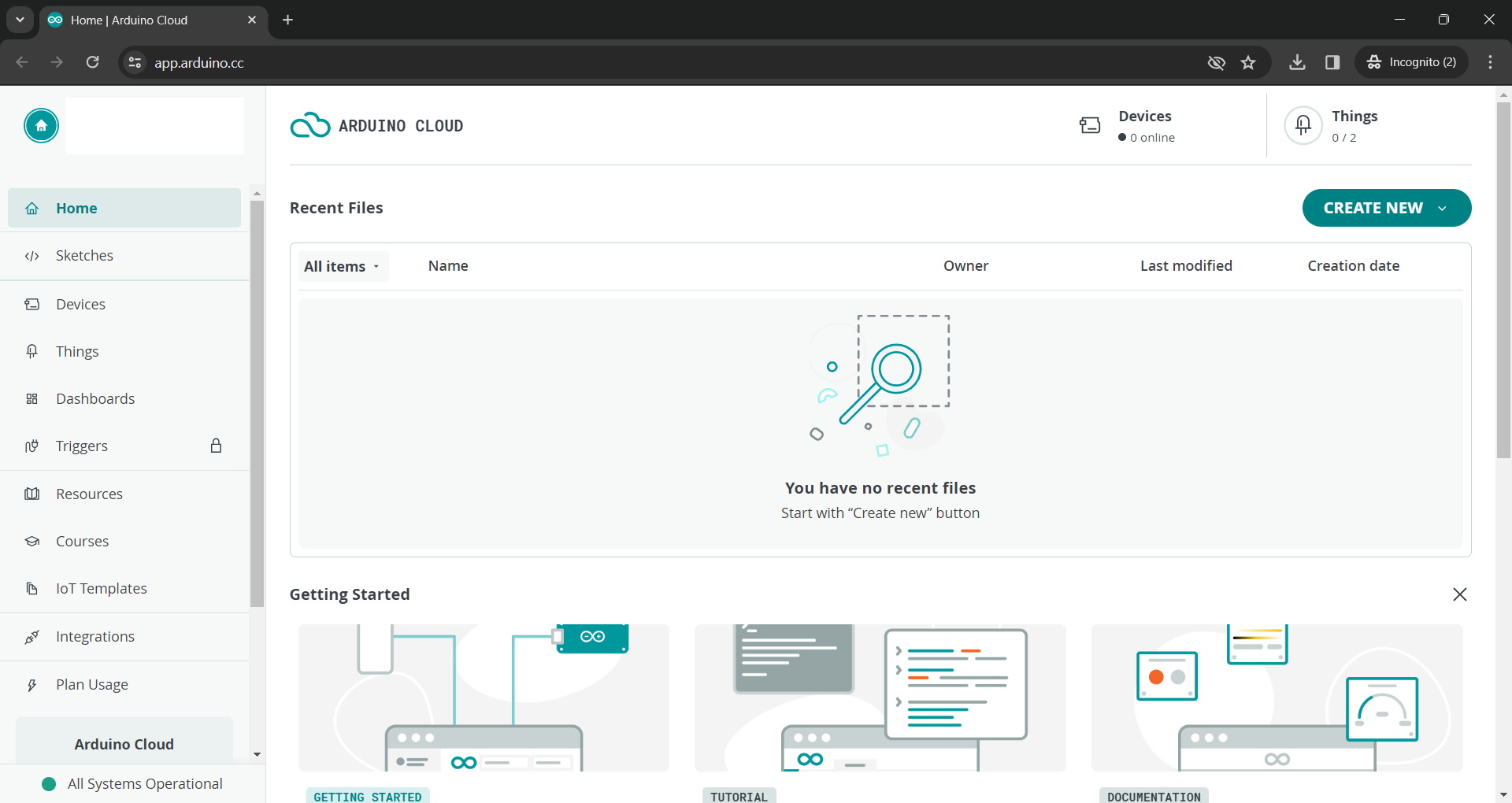Click the teal home circle icon
The height and width of the screenshot is (803, 1512).
tap(41, 126)
